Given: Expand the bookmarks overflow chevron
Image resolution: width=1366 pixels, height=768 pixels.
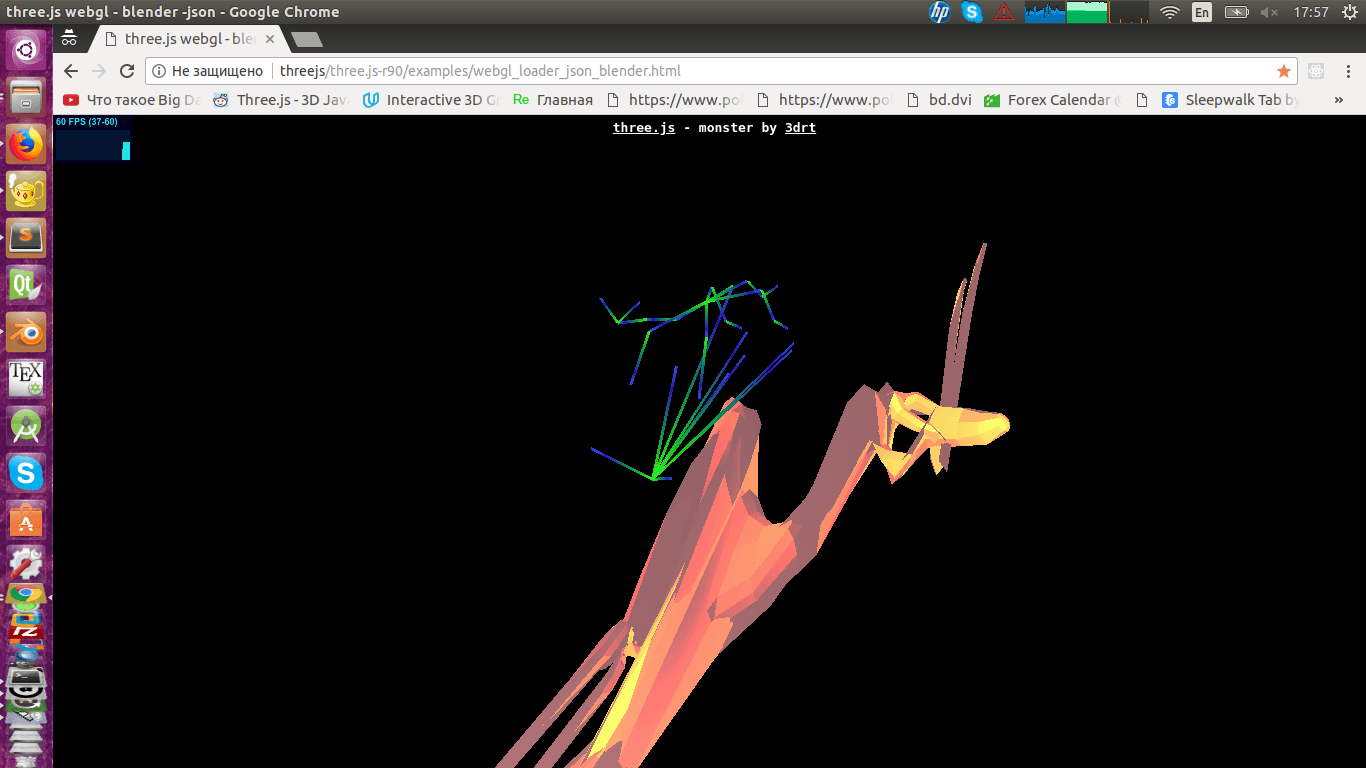Looking at the screenshot, I should click(1339, 100).
